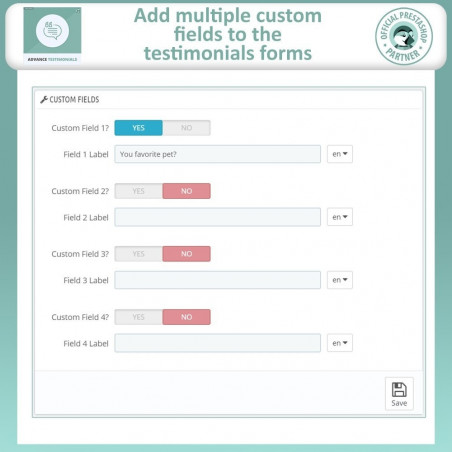Open the language dropdown for Field 2 Label
The image size is (452, 452).
coord(340,217)
